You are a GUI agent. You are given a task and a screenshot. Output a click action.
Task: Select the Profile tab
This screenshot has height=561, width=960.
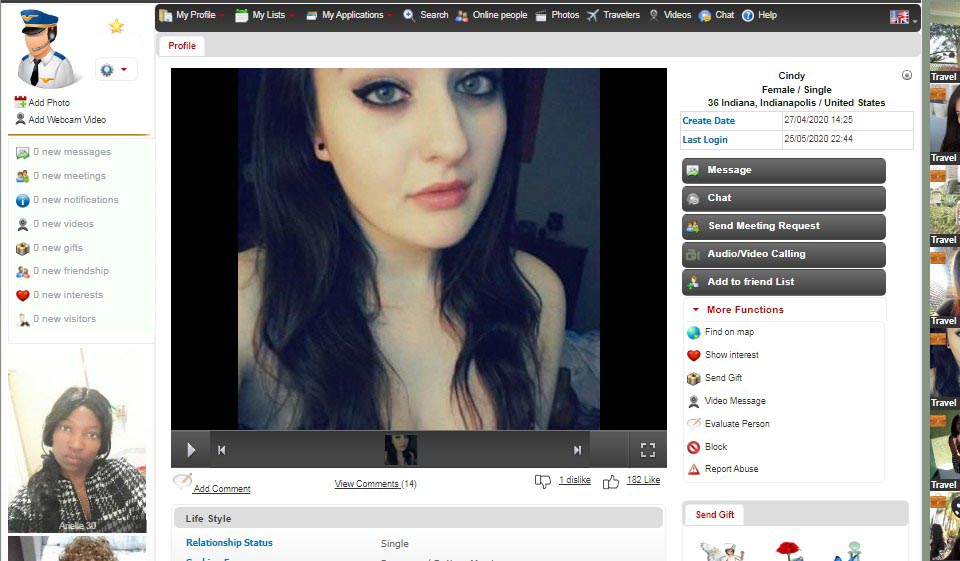pyautogui.click(x=182, y=46)
